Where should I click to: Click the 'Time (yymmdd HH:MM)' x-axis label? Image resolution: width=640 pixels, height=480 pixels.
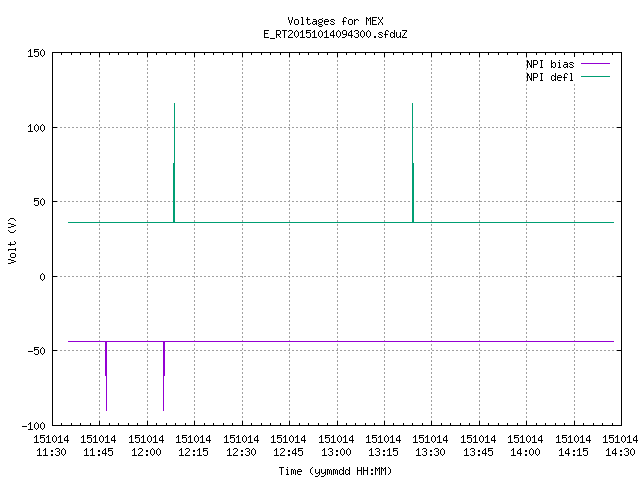[x=335, y=471]
